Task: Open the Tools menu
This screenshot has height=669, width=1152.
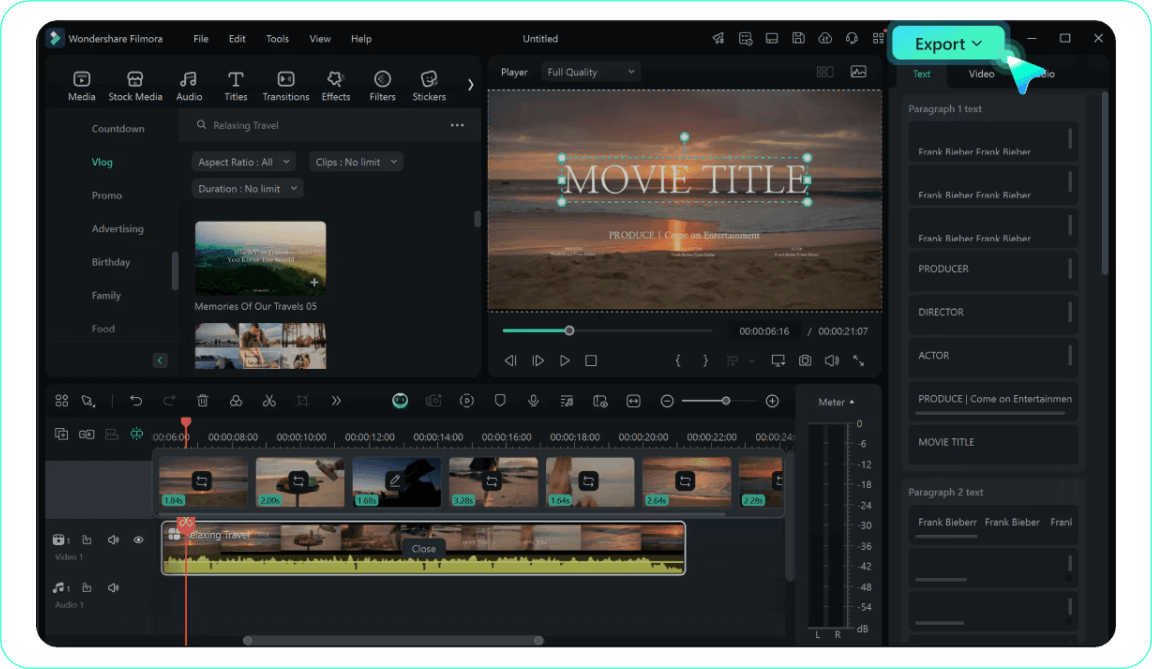Action: (x=277, y=39)
